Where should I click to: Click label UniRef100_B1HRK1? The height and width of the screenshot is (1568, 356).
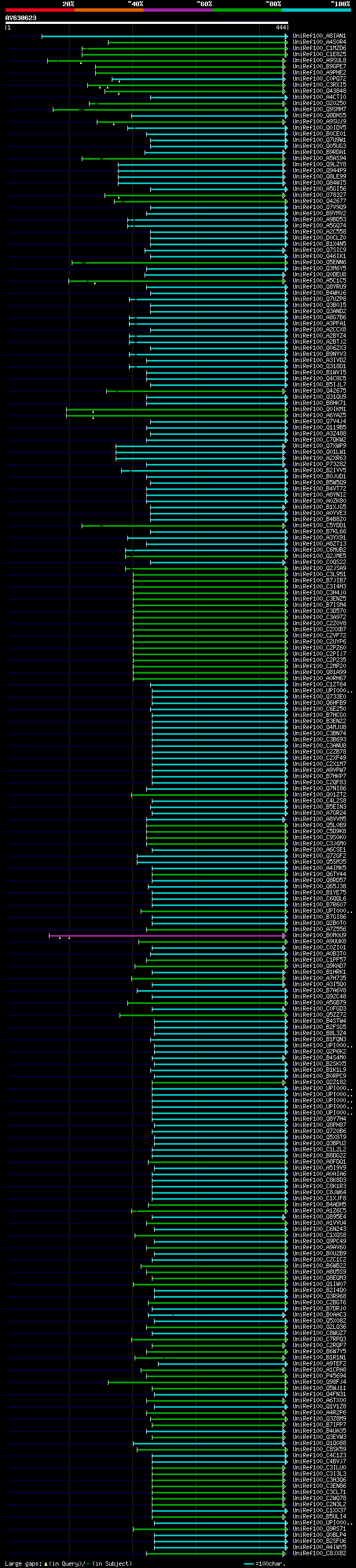coord(319,972)
